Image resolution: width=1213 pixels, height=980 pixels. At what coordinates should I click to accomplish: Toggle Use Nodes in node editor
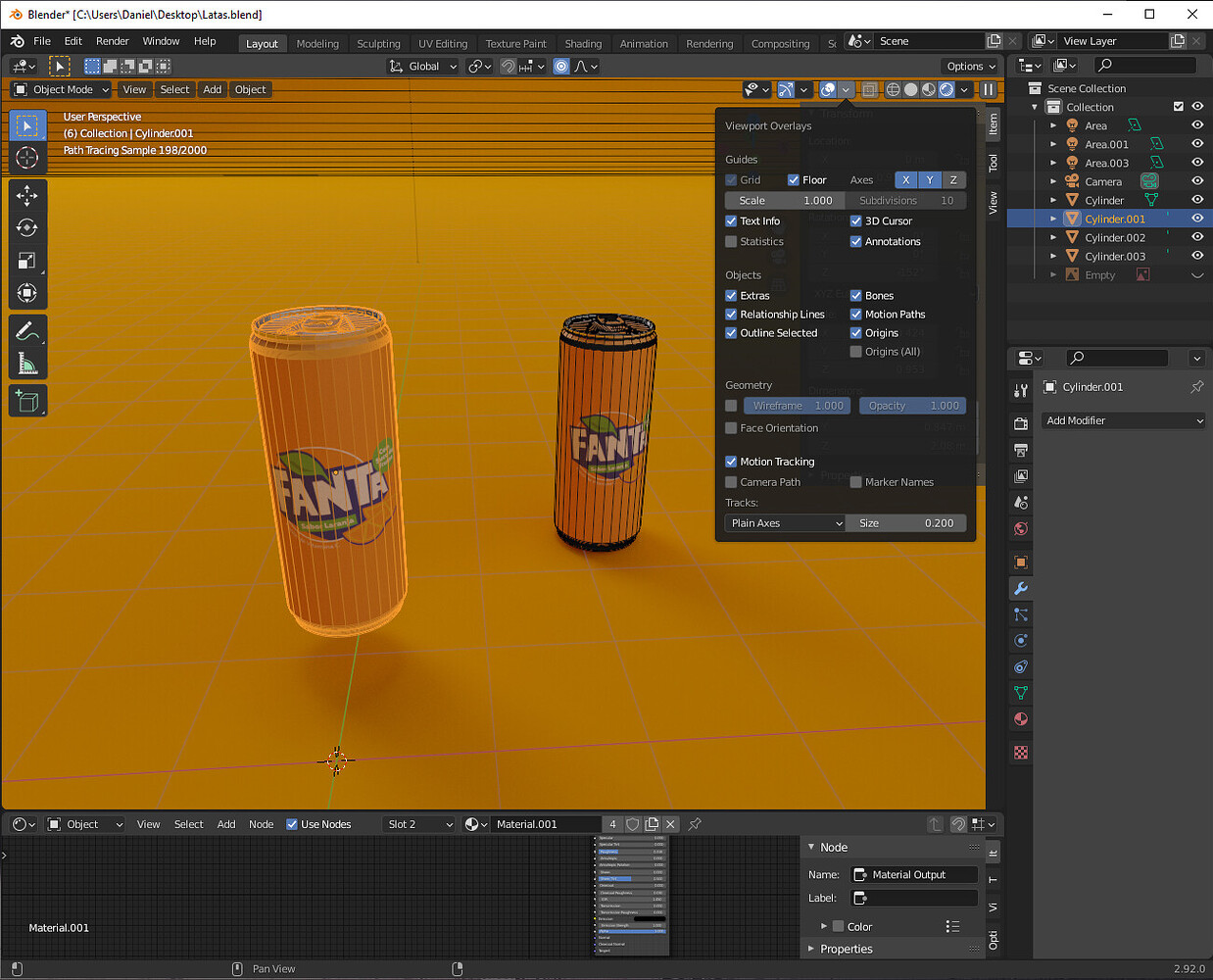[292, 824]
